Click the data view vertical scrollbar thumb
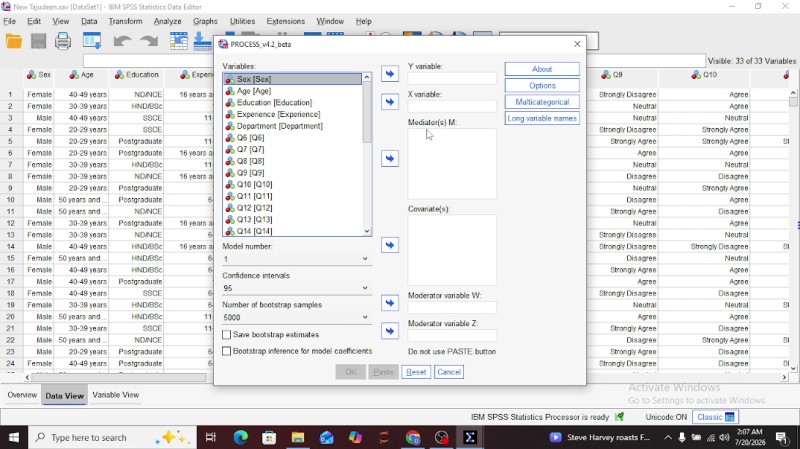The image size is (800, 449). click(x=792, y=102)
